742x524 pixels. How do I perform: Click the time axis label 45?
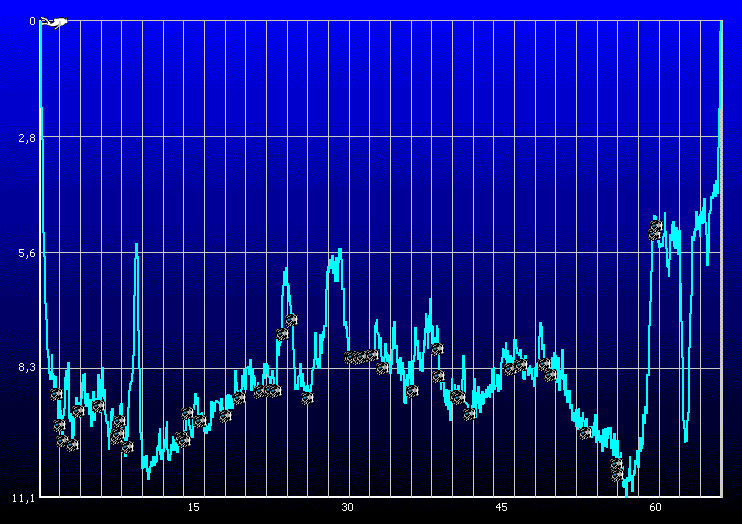click(x=501, y=507)
